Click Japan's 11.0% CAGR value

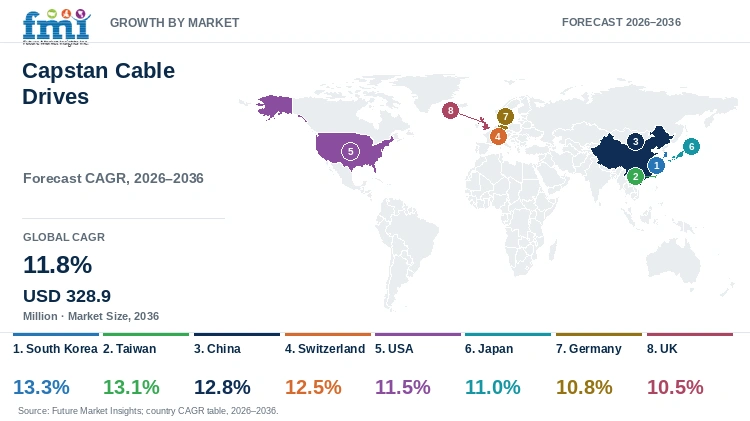pyautogui.click(x=493, y=387)
